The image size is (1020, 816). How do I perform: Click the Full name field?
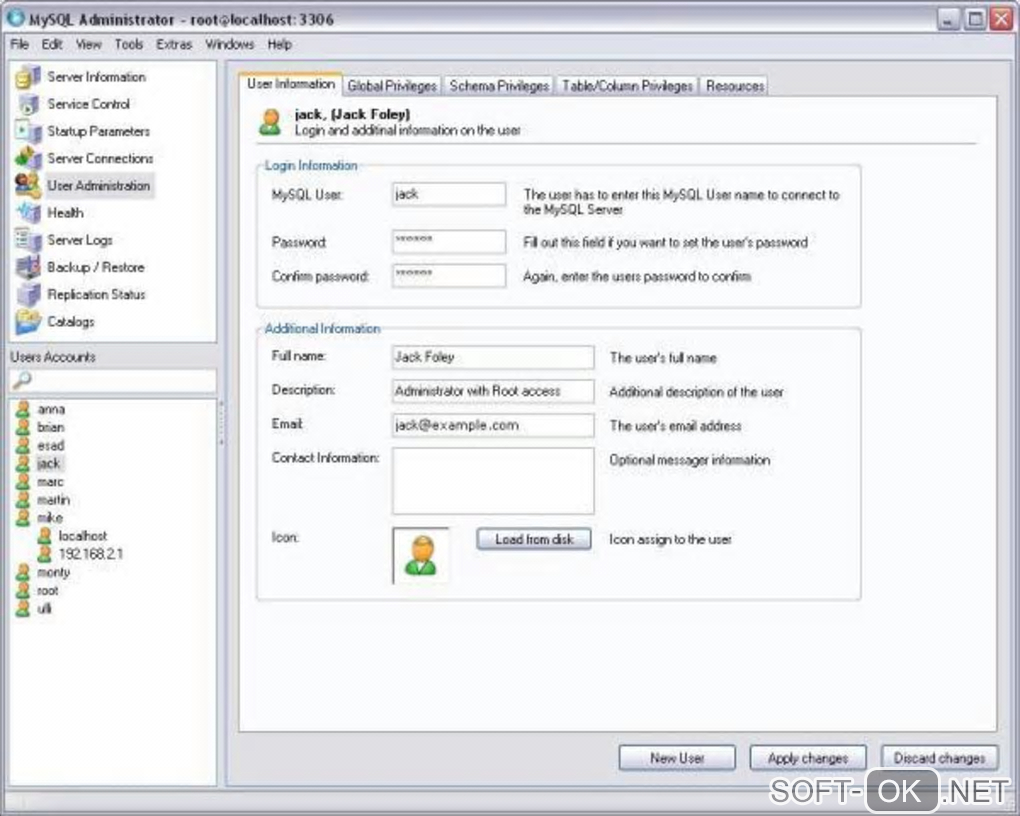coord(493,357)
